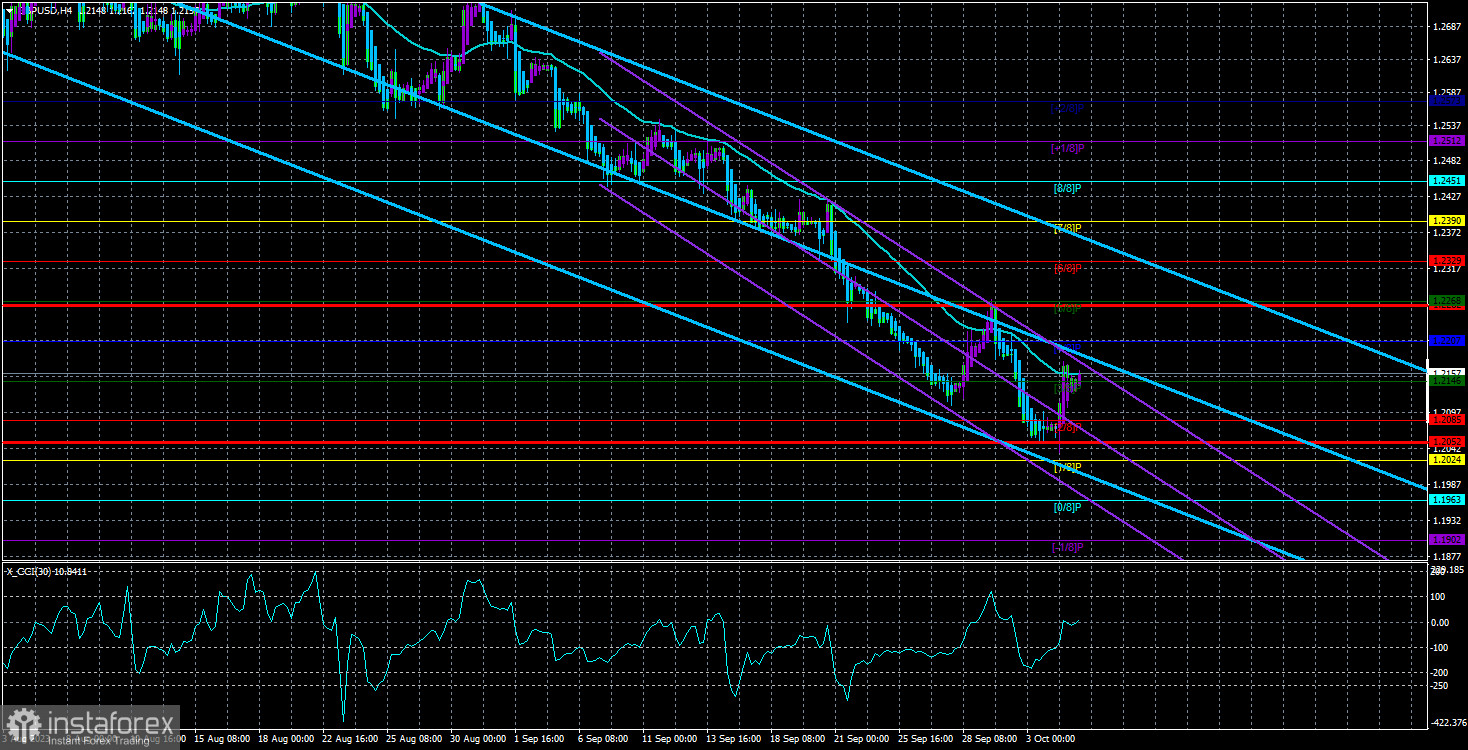The width and height of the screenshot is (1468, 750).
Task: Click the 1.2482 price axis value
Action: (x=1447, y=161)
